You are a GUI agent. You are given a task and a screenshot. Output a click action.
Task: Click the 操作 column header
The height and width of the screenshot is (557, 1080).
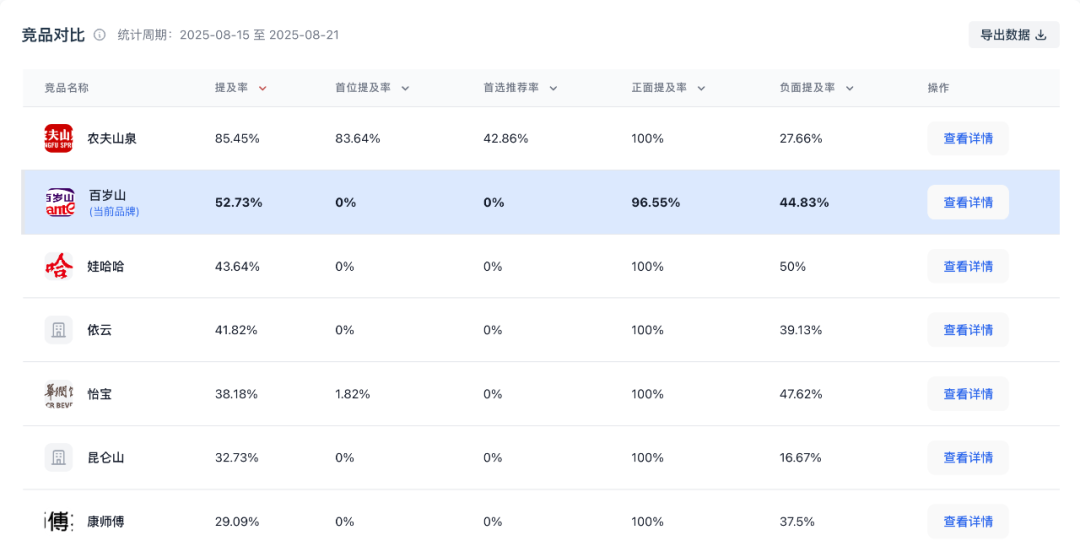click(x=938, y=88)
